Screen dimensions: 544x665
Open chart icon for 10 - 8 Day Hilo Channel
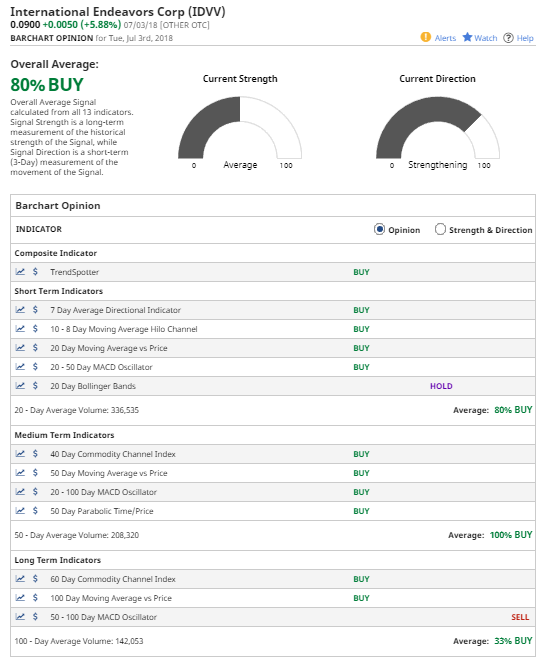[x=20, y=329]
